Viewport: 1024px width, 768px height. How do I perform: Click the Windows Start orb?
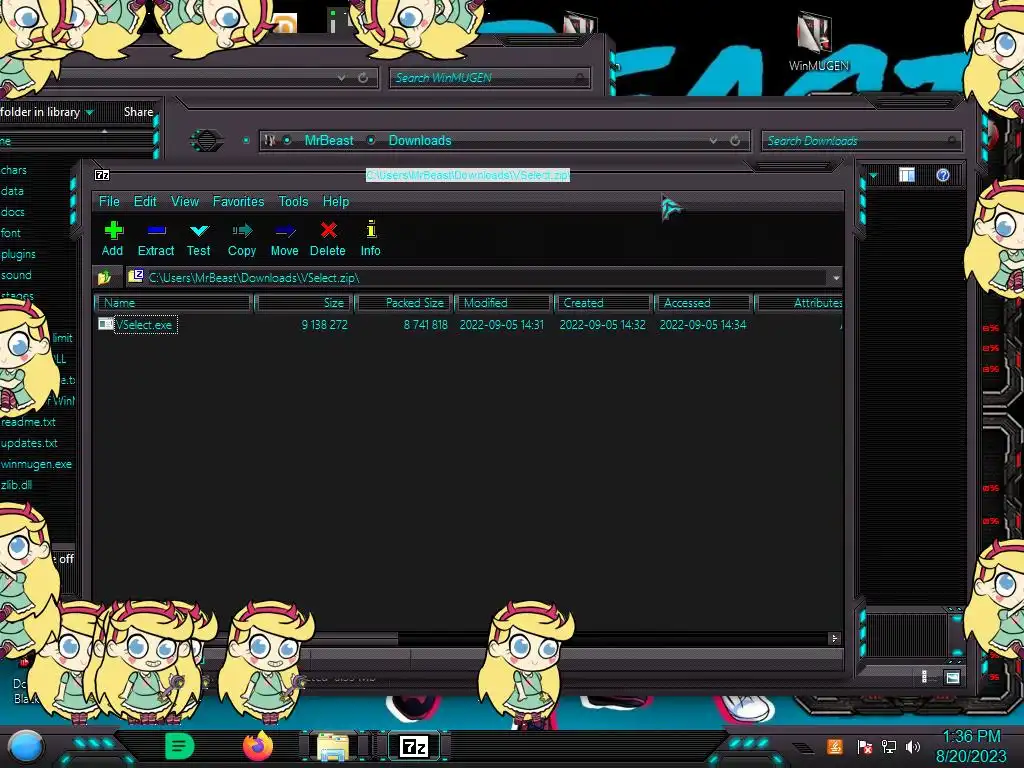(x=26, y=746)
